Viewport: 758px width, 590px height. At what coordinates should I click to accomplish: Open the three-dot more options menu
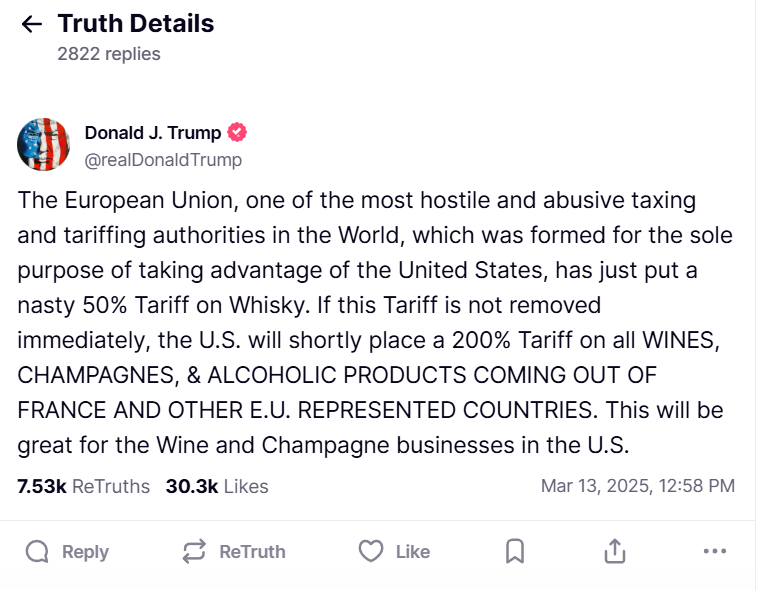tap(715, 551)
